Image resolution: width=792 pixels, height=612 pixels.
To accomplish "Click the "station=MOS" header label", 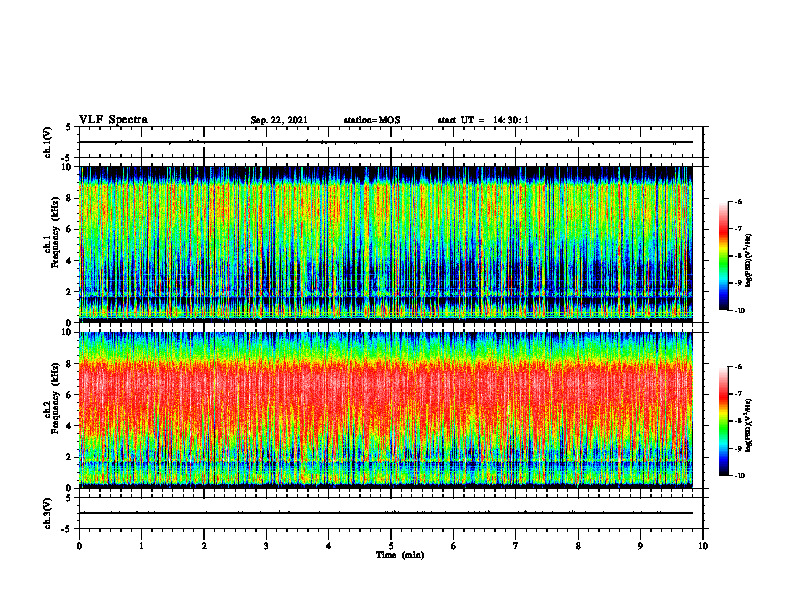I will click(x=372, y=120).
